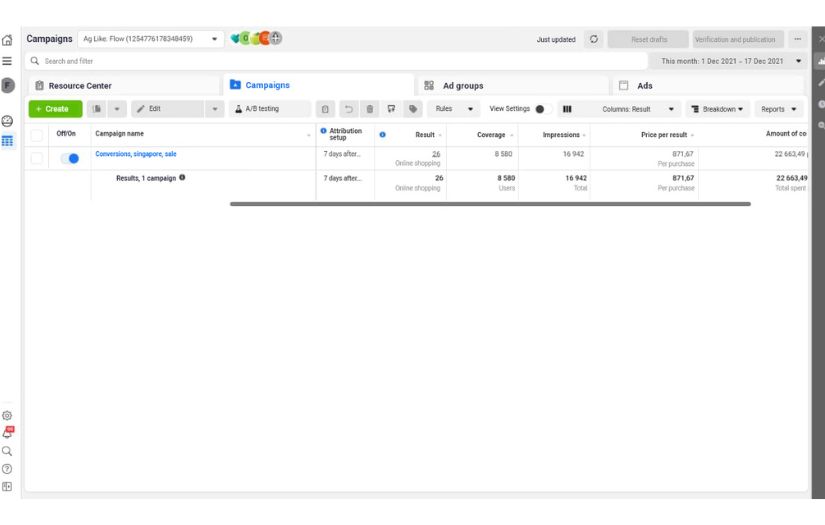Switch to the Campaigns tab
Image resolution: width=825 pixels, height=525 pixels.
point(319,85)
